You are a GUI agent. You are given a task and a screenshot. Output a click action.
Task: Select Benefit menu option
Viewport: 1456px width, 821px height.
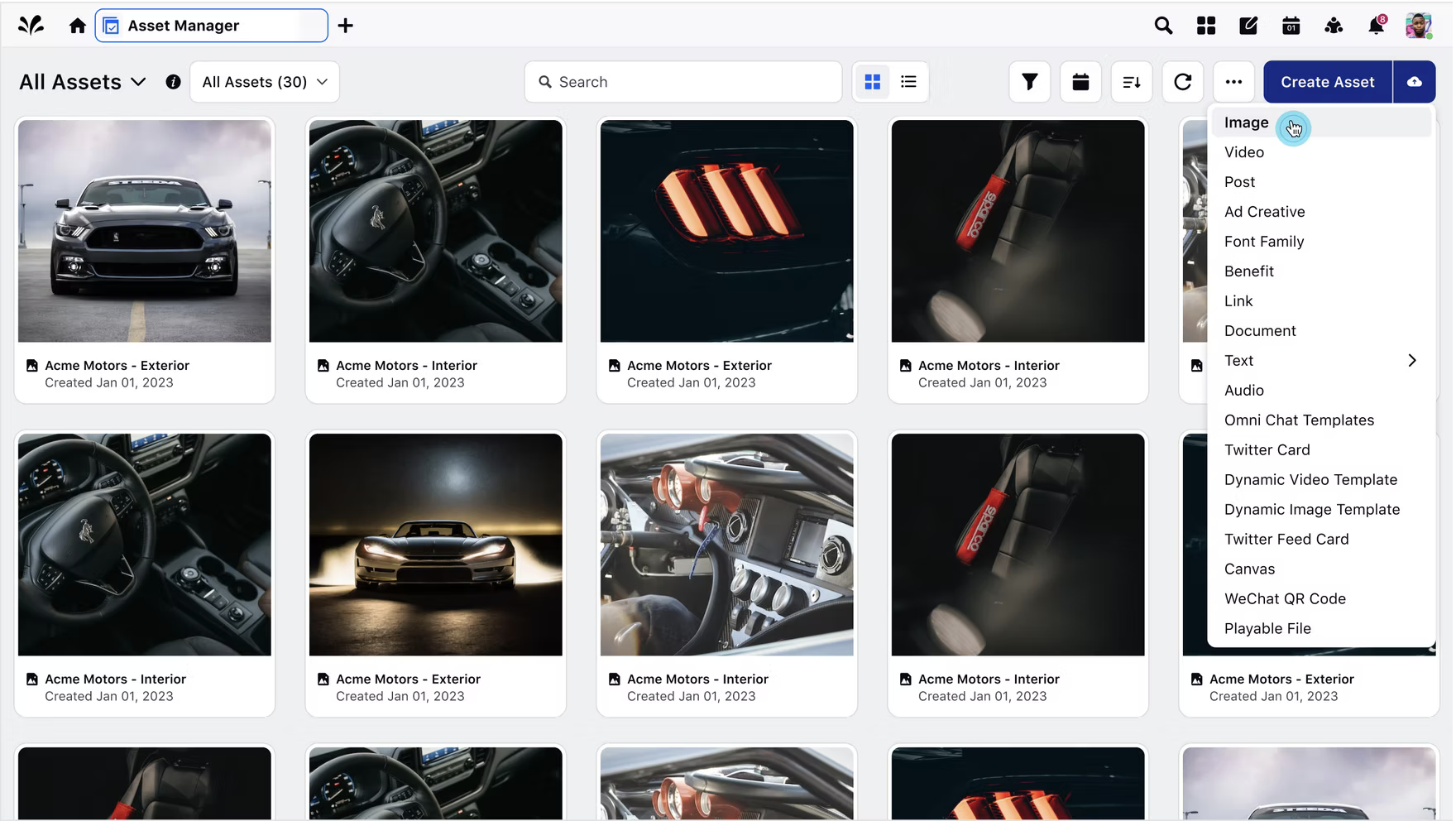click(x=1321, y=271)
